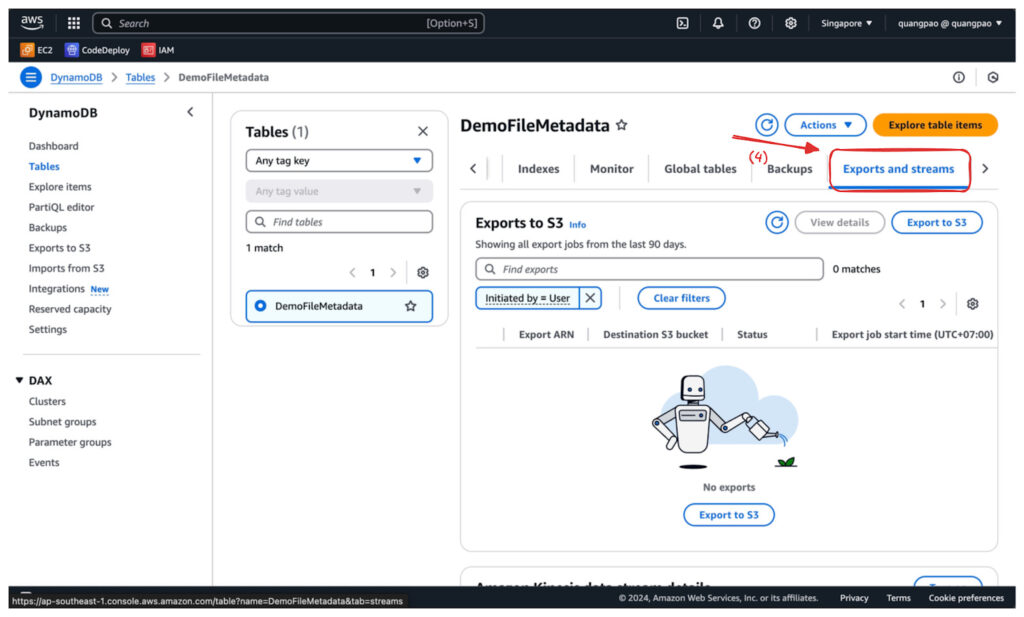Favorite the DemoFileMetadata title star

click(x=622, y=125)
